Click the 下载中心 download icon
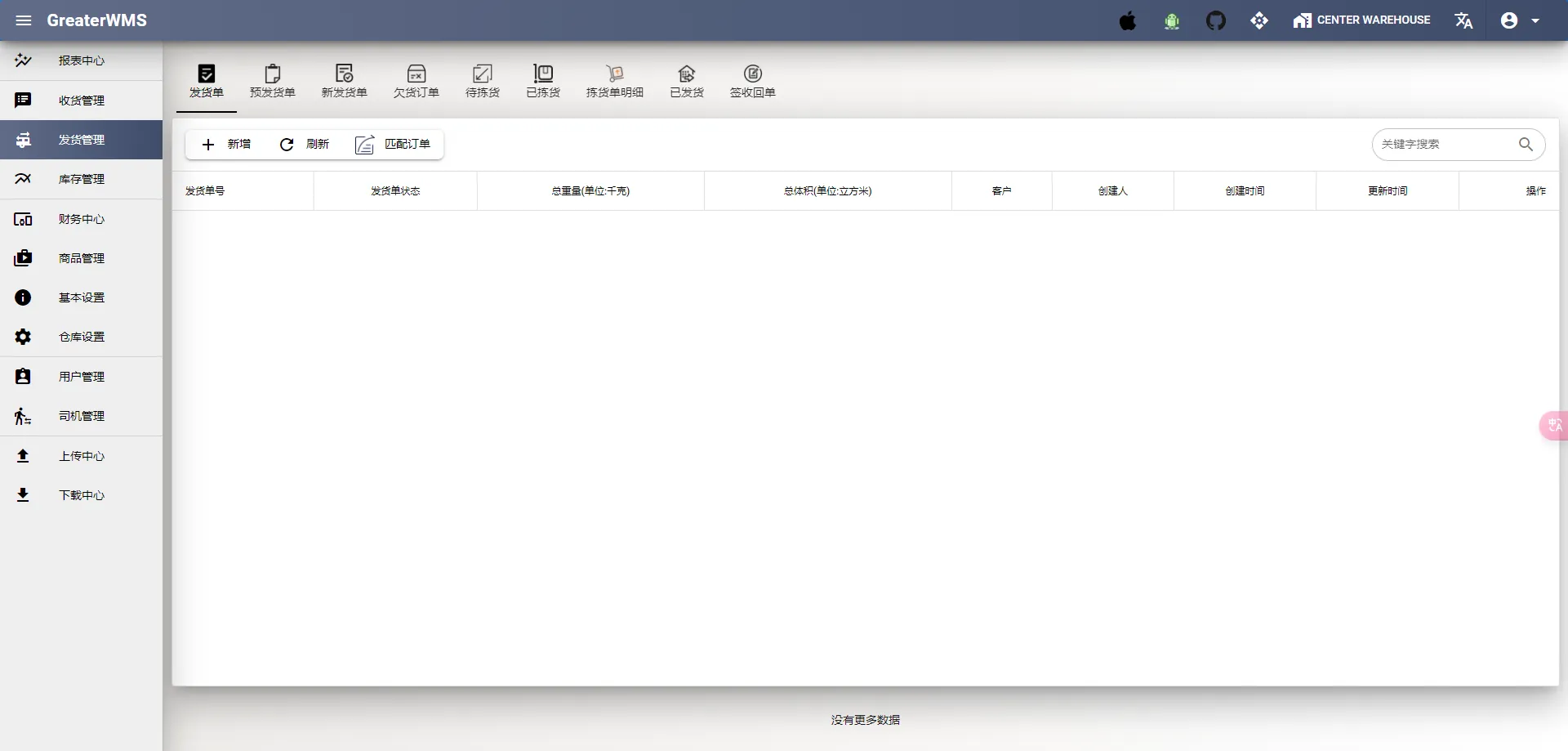The height and width of the screenshot is (751, 1568). [x=23, y=495]
